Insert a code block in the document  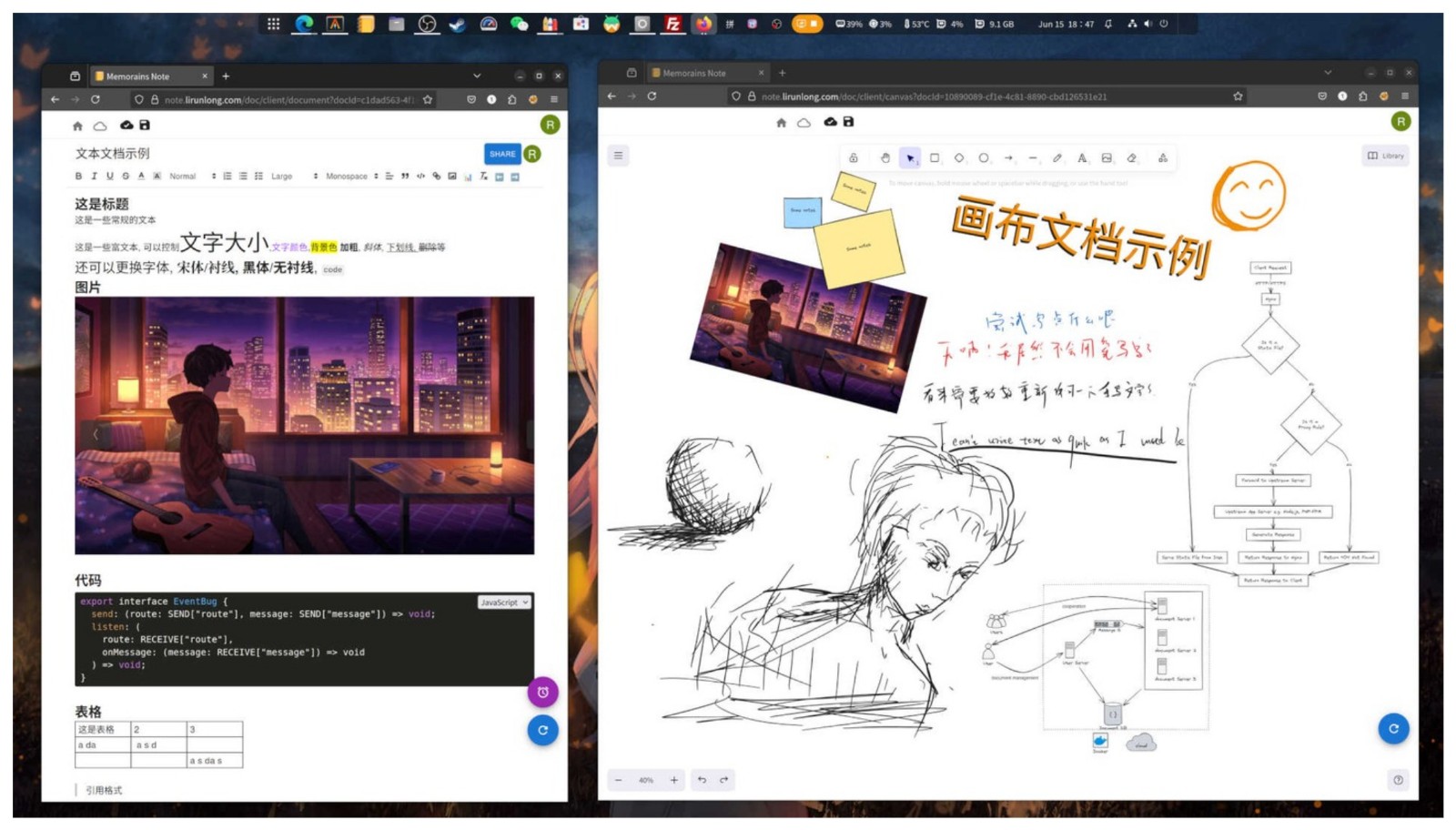tap(420, 177)
